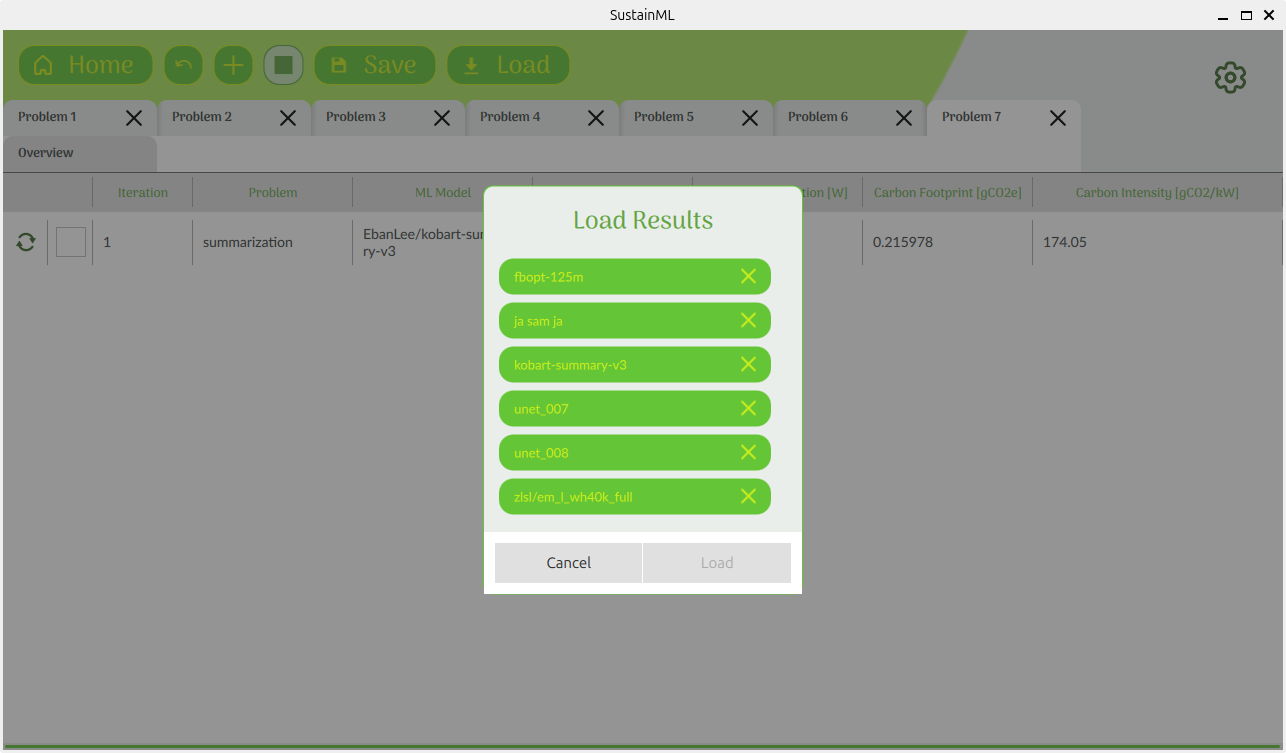Viewport: 1286px width, 753px height.
Task: Refresh iteration 1 with reload icon
Action: tap(26, 242)
